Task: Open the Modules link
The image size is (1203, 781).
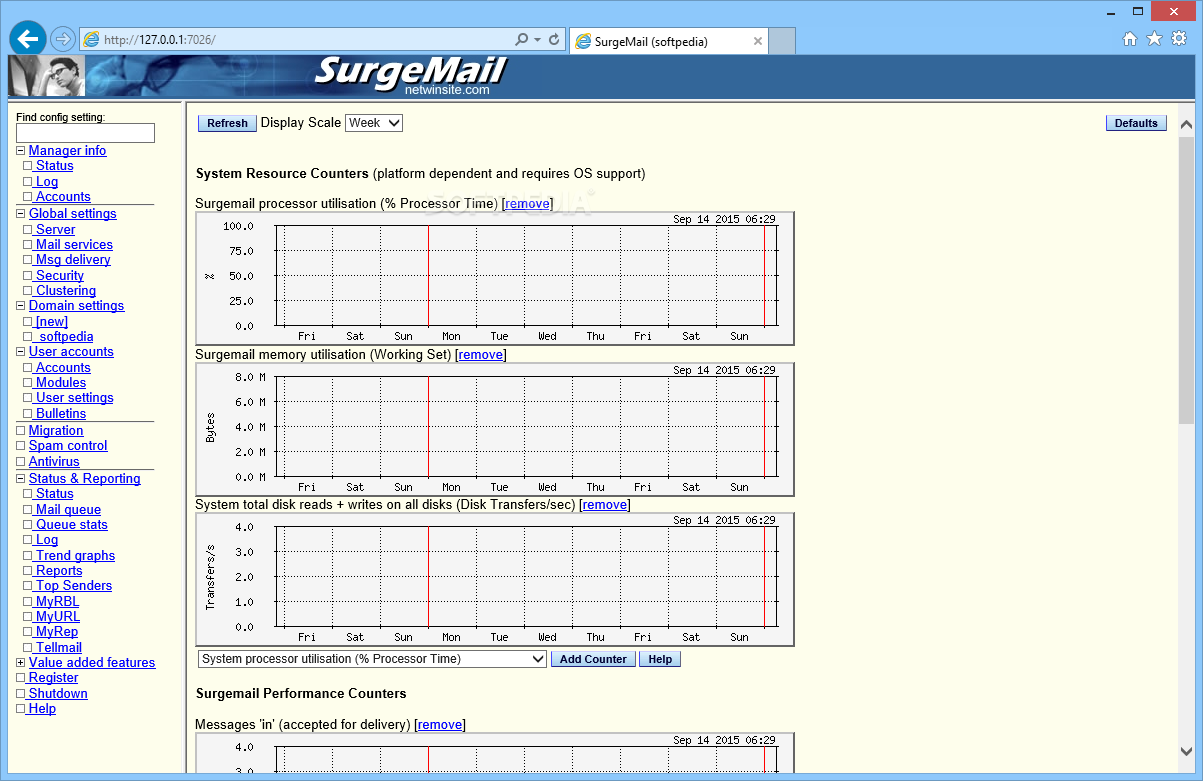Action: [61, 383]
